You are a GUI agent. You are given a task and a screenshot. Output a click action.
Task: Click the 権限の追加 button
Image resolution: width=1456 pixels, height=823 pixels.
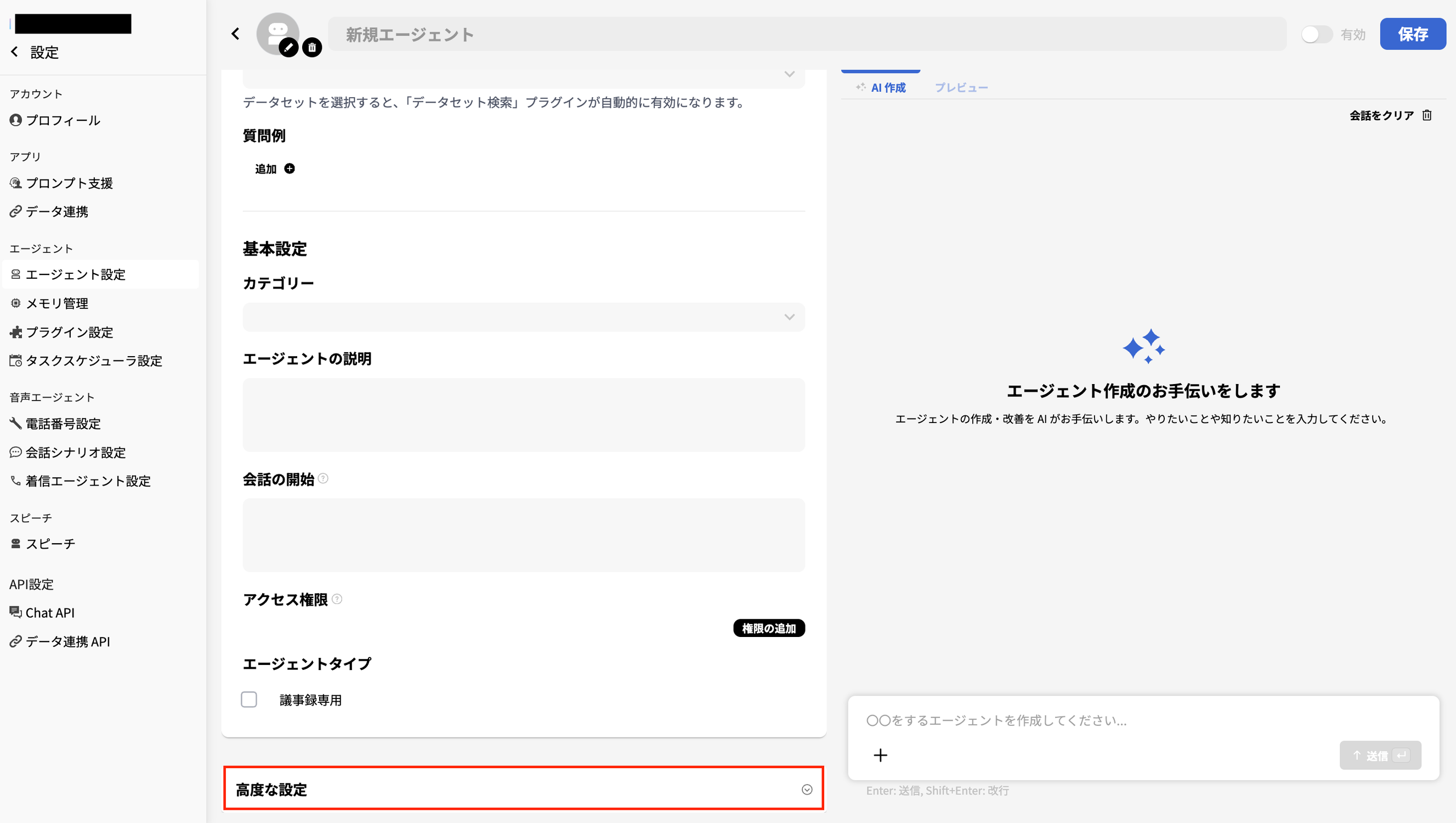click(x=769, y=628)
